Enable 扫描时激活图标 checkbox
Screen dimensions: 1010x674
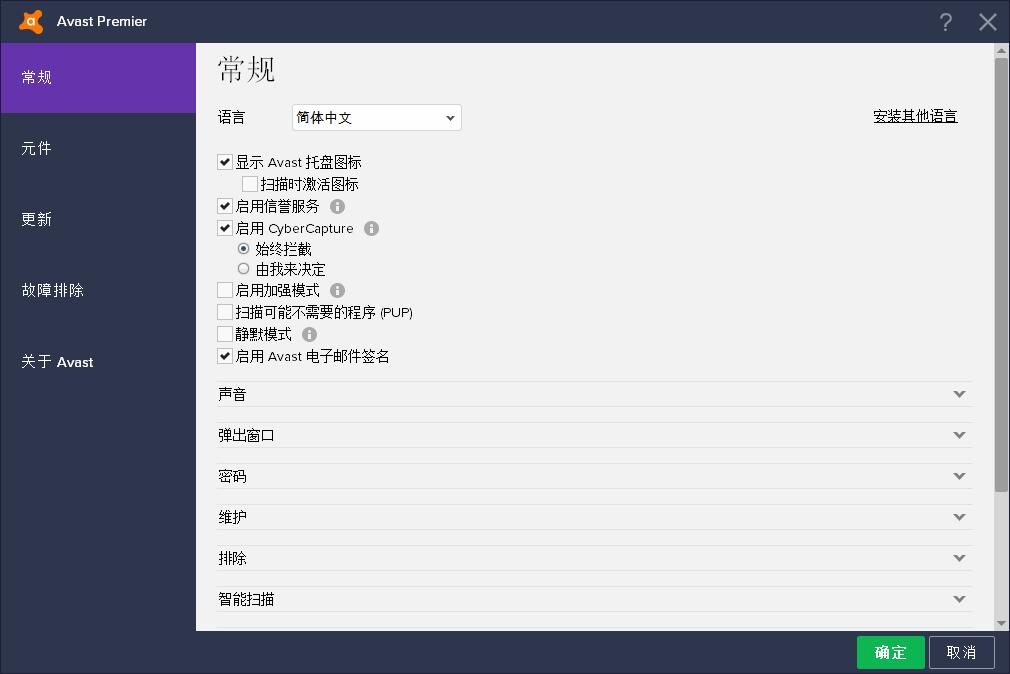[x=250, y=184]
